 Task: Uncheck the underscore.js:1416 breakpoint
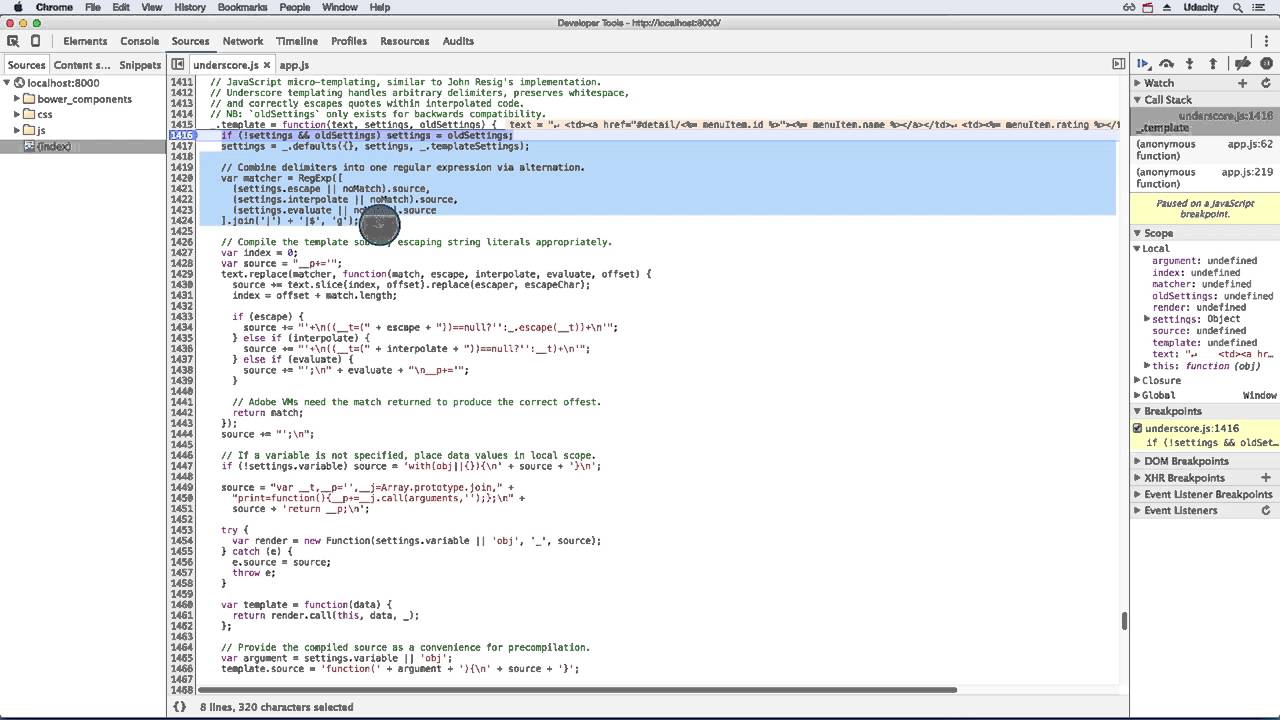1138,428
